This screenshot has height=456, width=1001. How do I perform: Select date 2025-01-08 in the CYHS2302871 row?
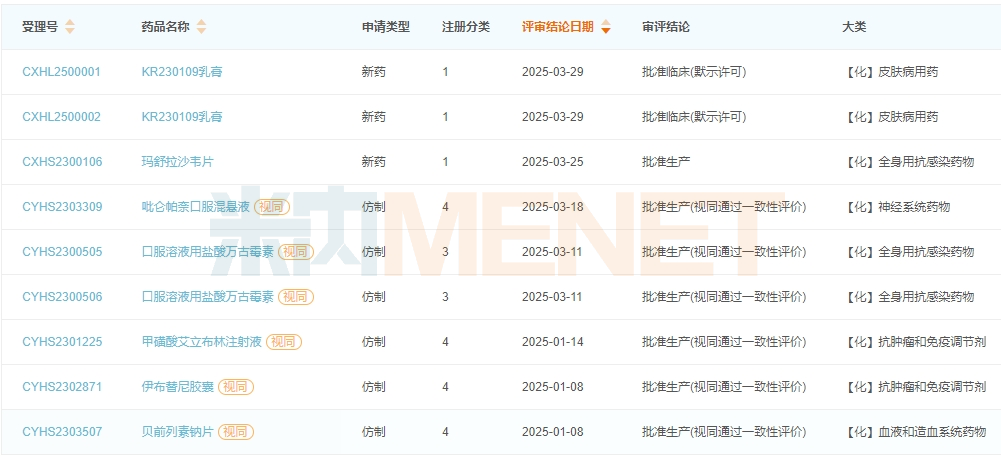[x=553, y=387]
